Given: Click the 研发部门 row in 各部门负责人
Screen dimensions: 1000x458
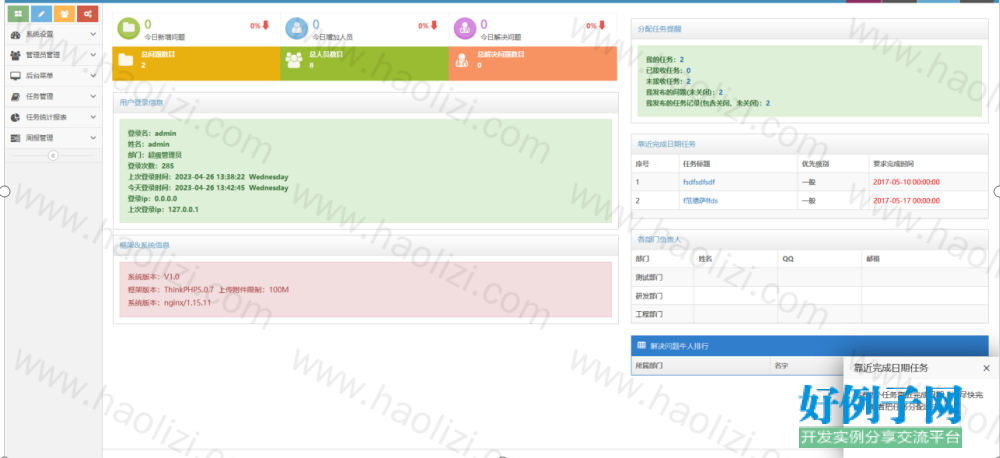Looking at the screenshot, I should pyautogui.click(x=810, y=296).
